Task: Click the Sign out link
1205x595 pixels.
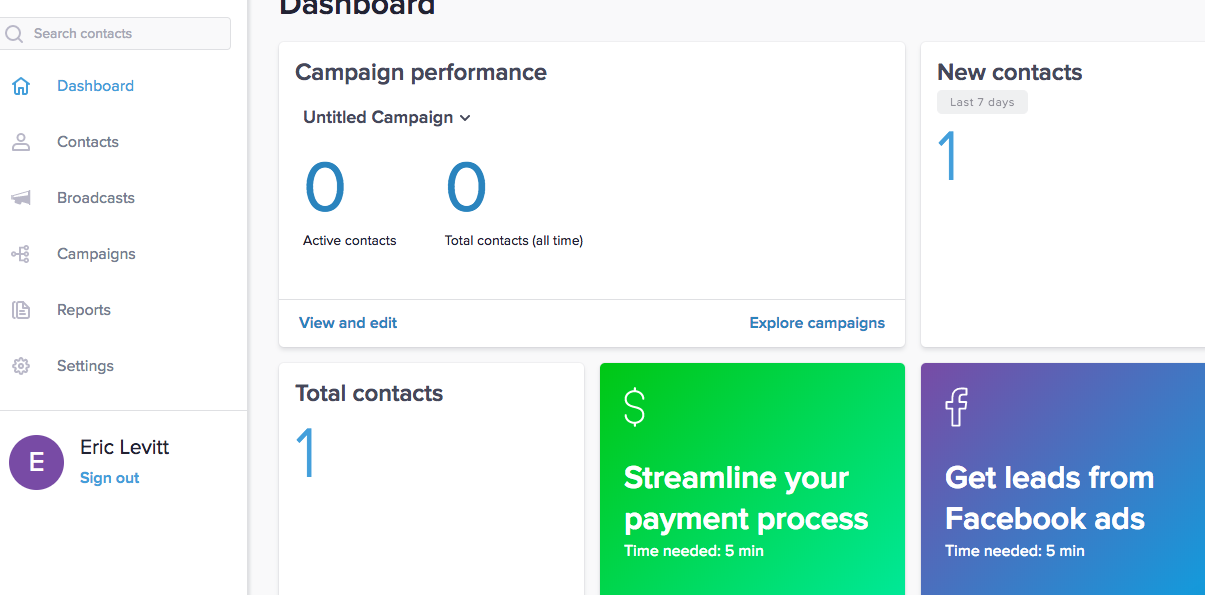Action: [x=110, y=478]
